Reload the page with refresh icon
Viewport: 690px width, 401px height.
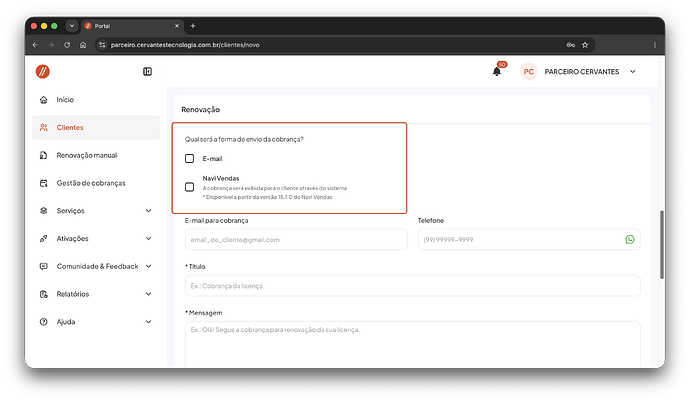(x=67, y=45)
